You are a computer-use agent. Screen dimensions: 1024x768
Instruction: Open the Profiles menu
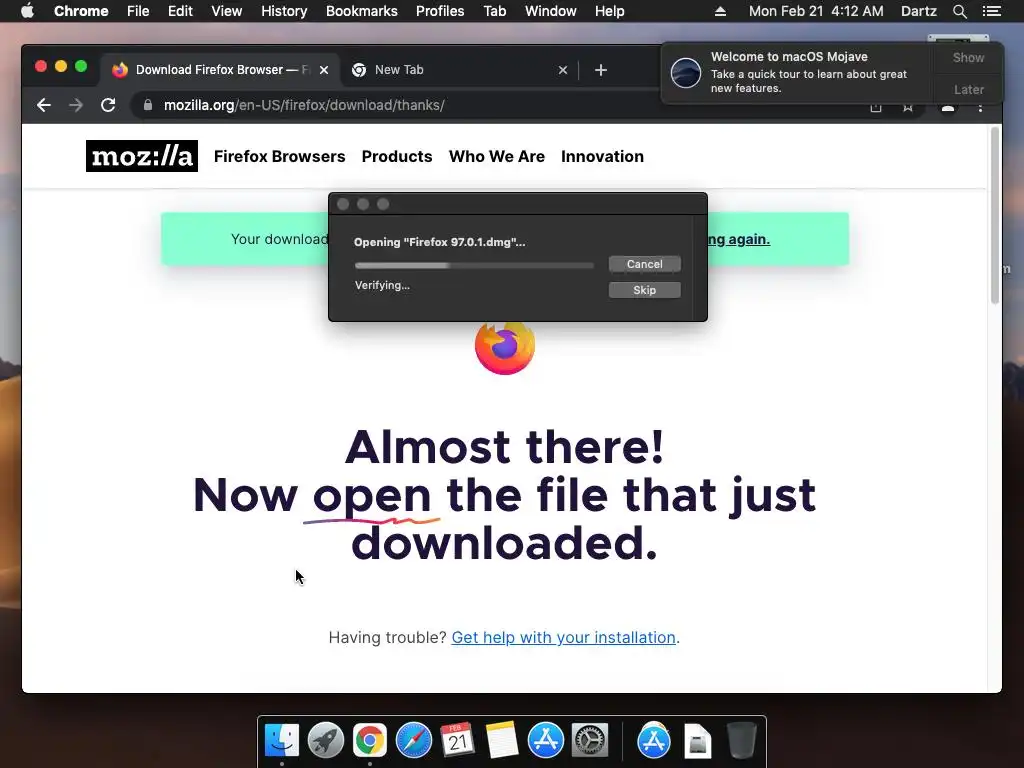(440, 11)
